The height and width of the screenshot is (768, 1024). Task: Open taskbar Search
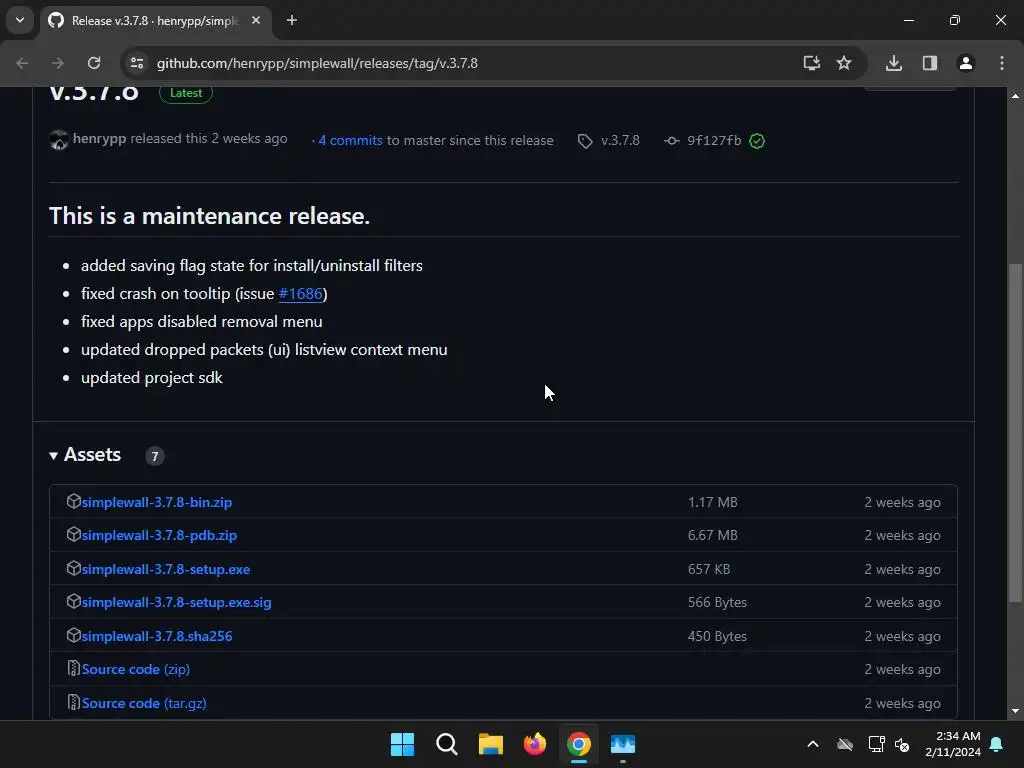[447, 744]
